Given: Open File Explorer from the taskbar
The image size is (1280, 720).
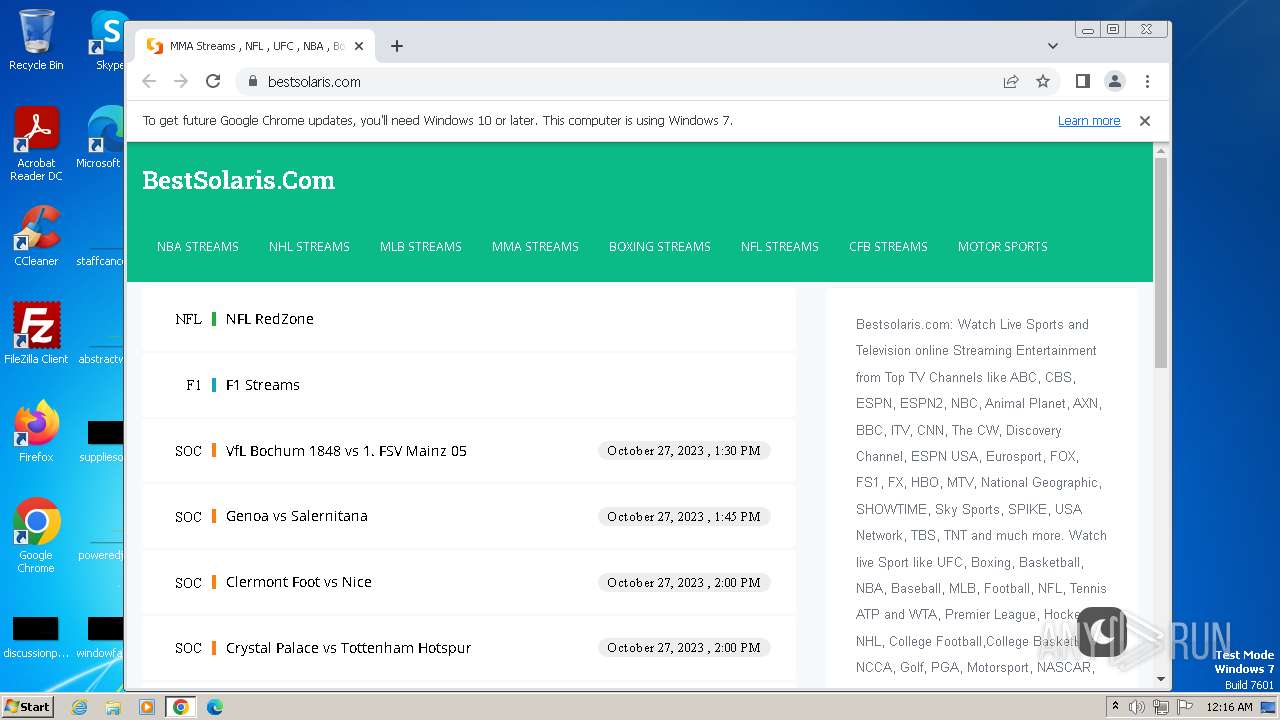Looking at the screenshot, I should (113, 707).
